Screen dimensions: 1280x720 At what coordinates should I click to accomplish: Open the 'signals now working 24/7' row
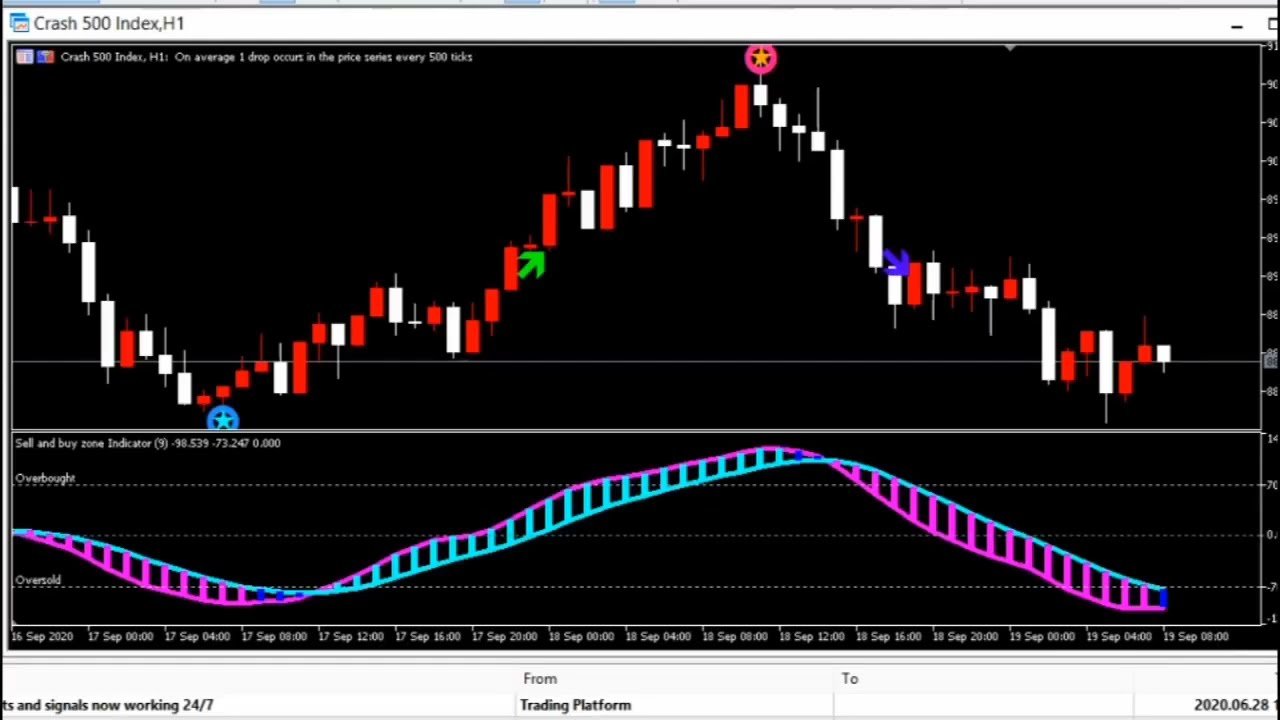108,705
